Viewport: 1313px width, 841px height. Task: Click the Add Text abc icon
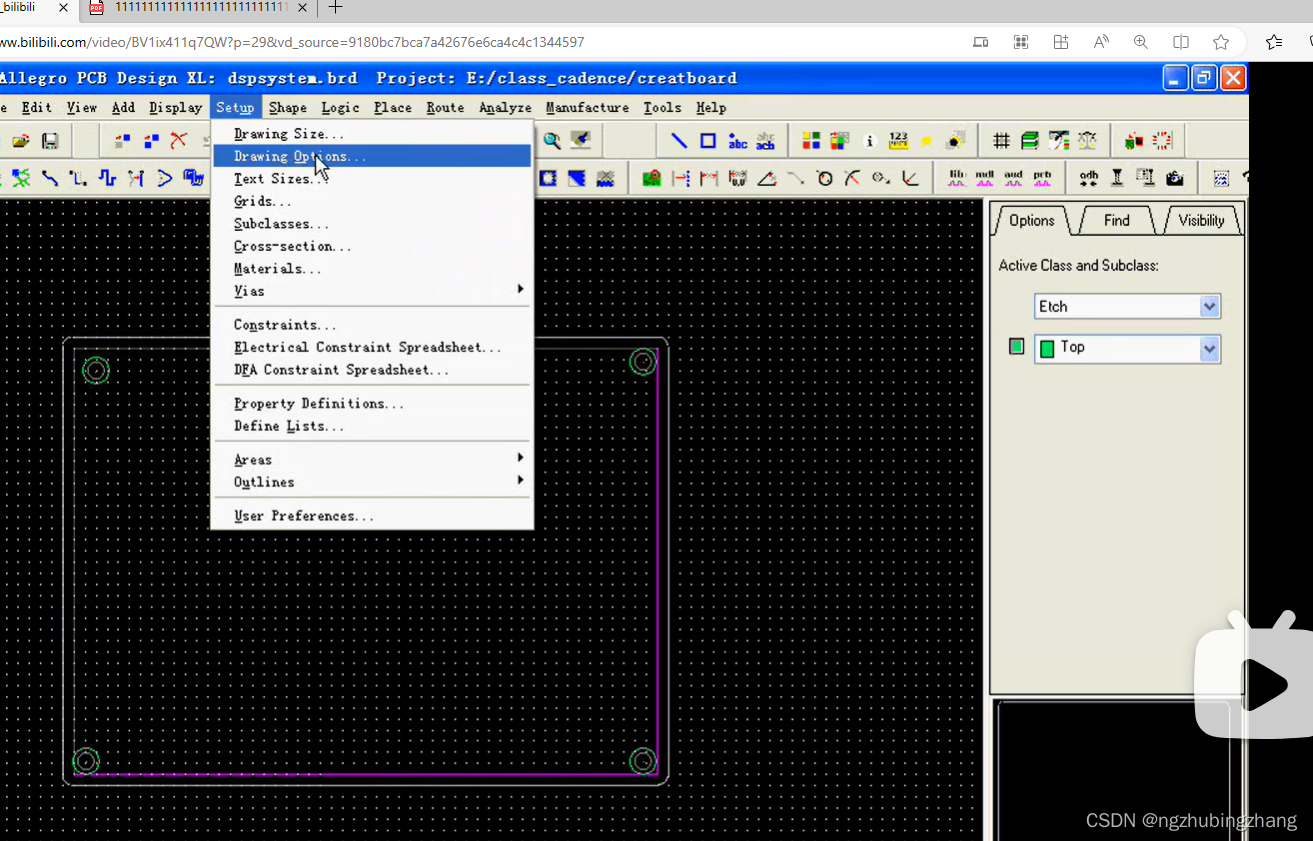(x=738, y=141)
